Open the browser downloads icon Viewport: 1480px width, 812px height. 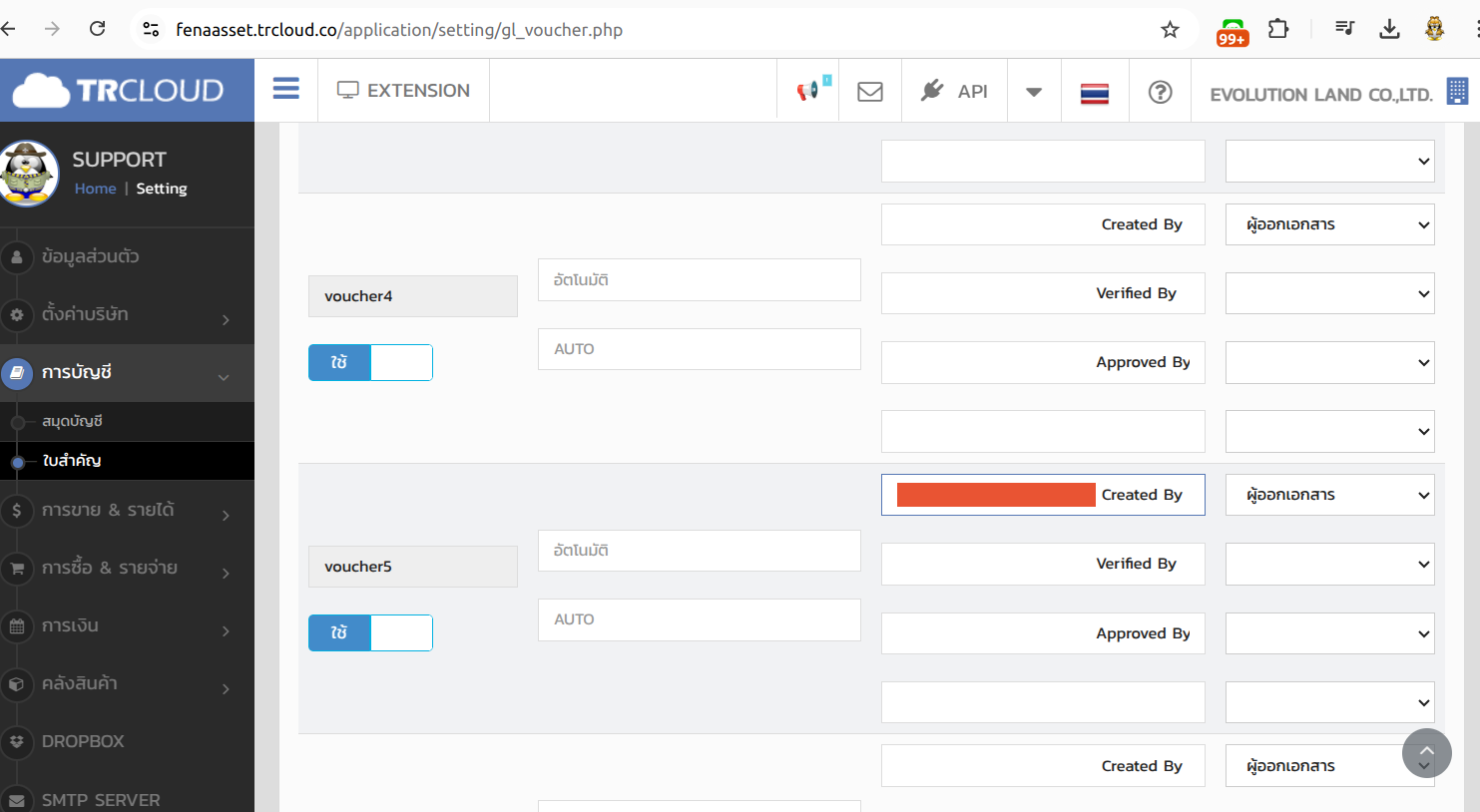(x=1389, y=29)
